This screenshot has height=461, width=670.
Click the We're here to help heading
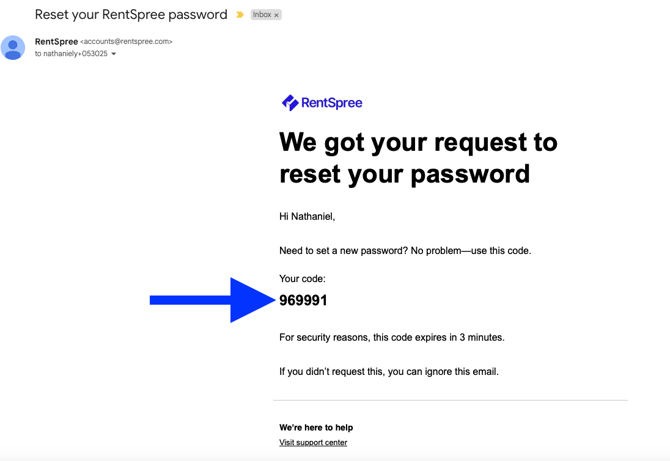tap(316, 427)
